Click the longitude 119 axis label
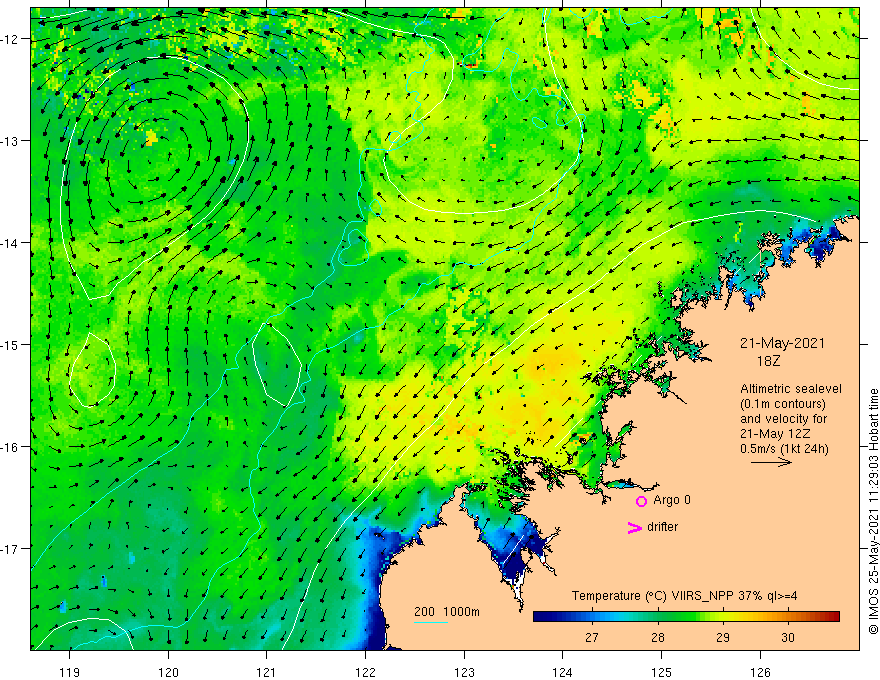The image size is (880, 680). pos(69,672)
